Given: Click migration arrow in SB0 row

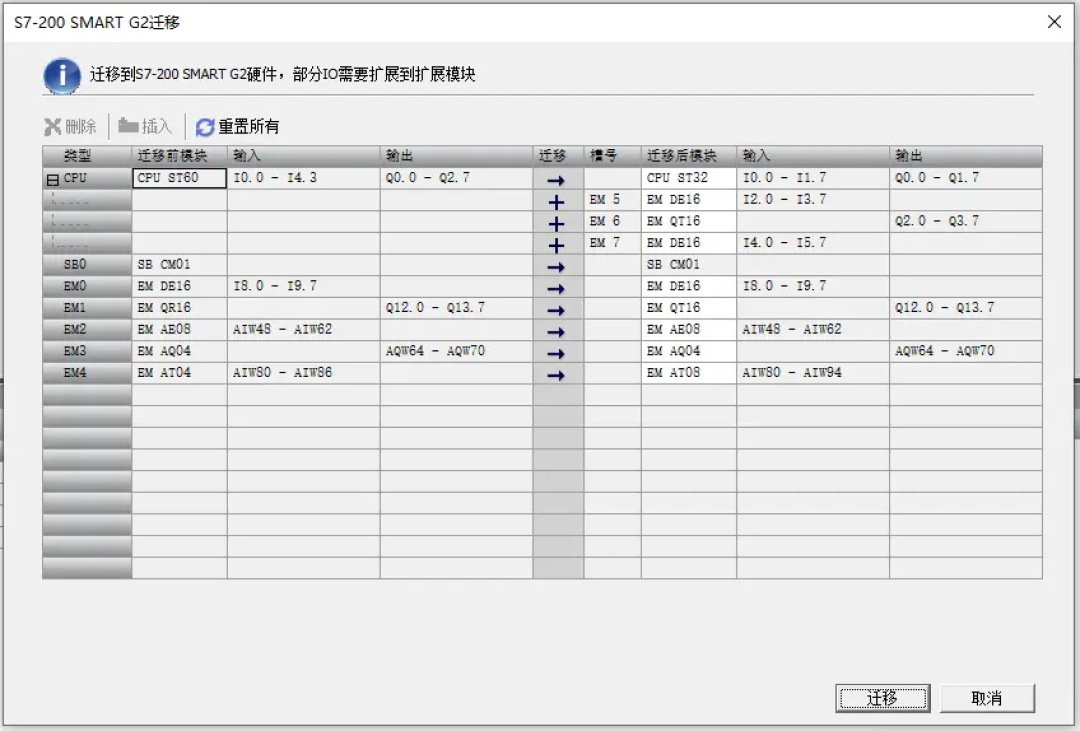Looking at the screenshot, I should tap(557, 267).
